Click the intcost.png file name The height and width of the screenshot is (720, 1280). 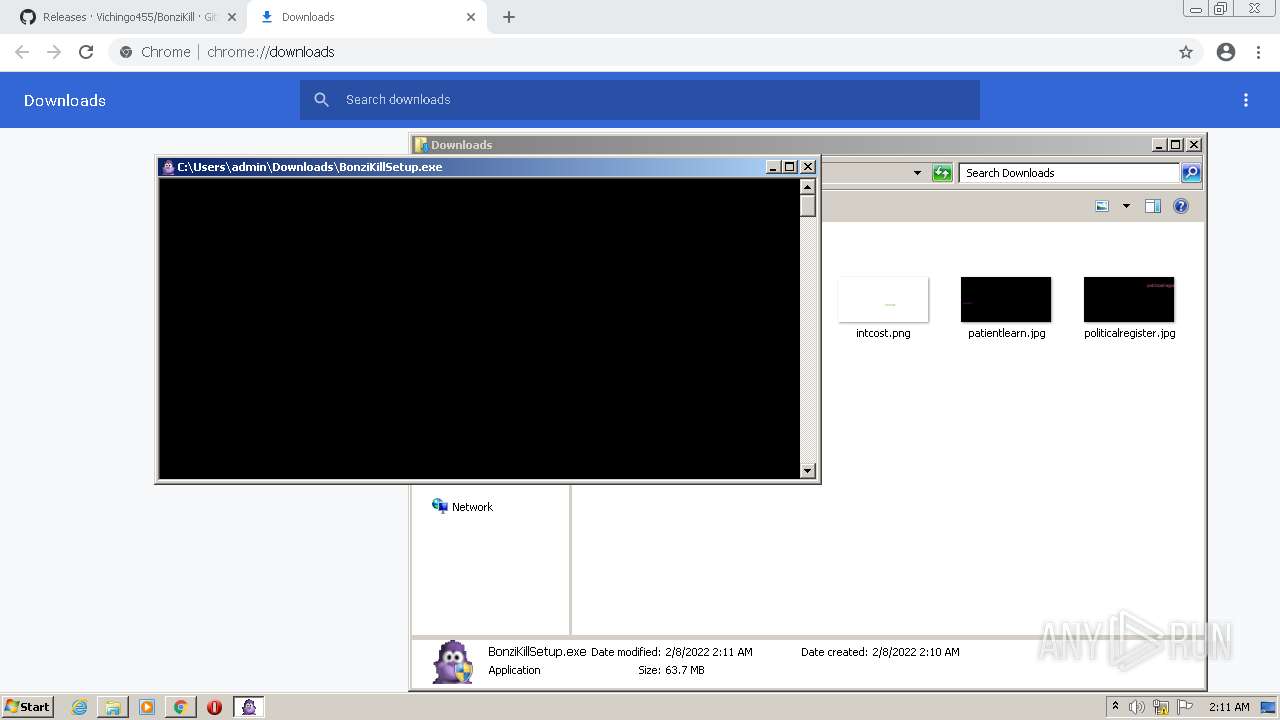(x=883, y=333)
